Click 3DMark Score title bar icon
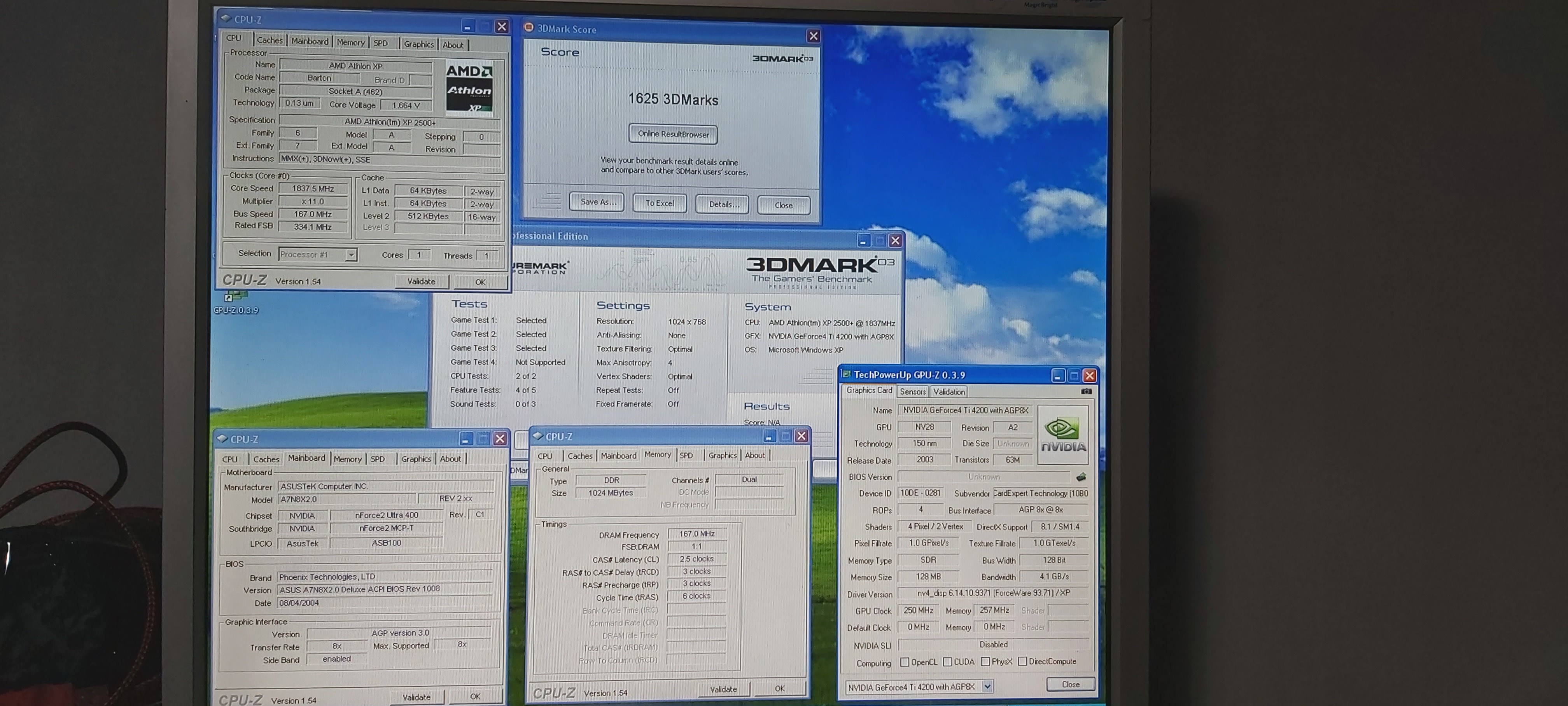The height and width of the screenshot is (706, 1568). click(x=528, y=27)
